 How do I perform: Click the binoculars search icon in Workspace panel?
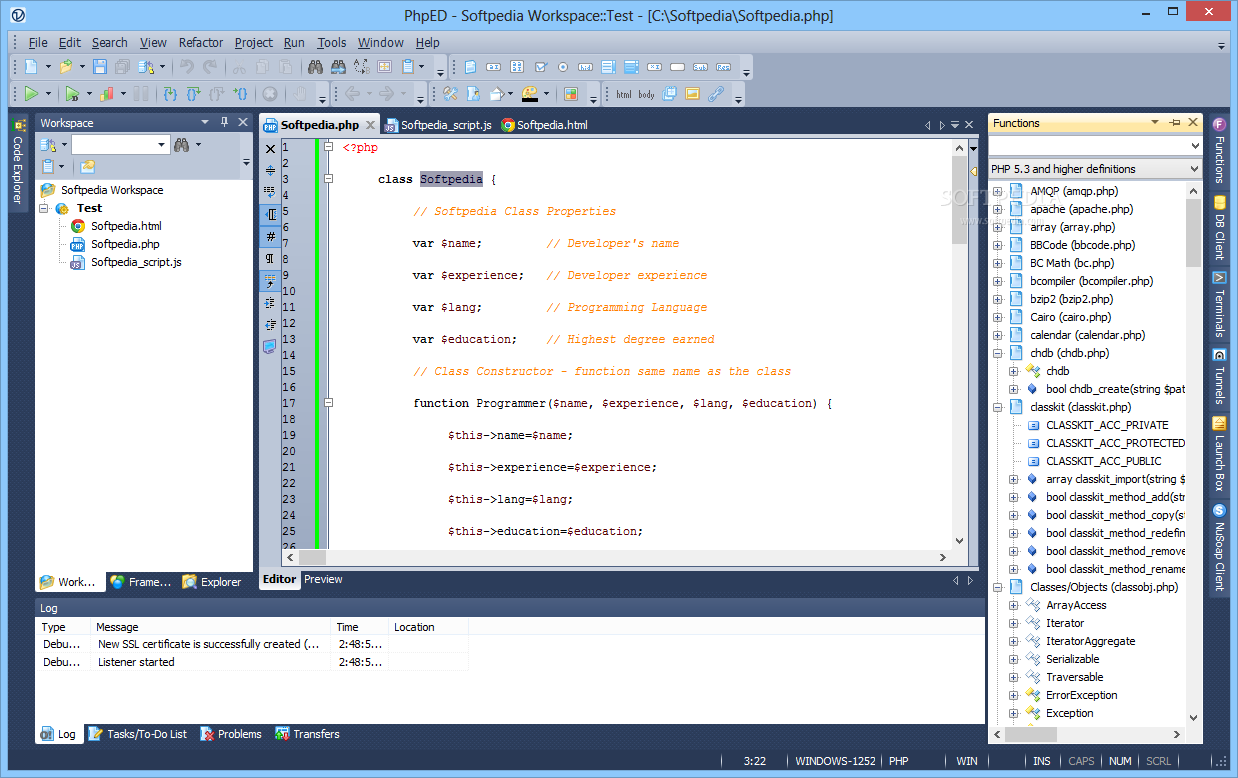pos(182,145)
